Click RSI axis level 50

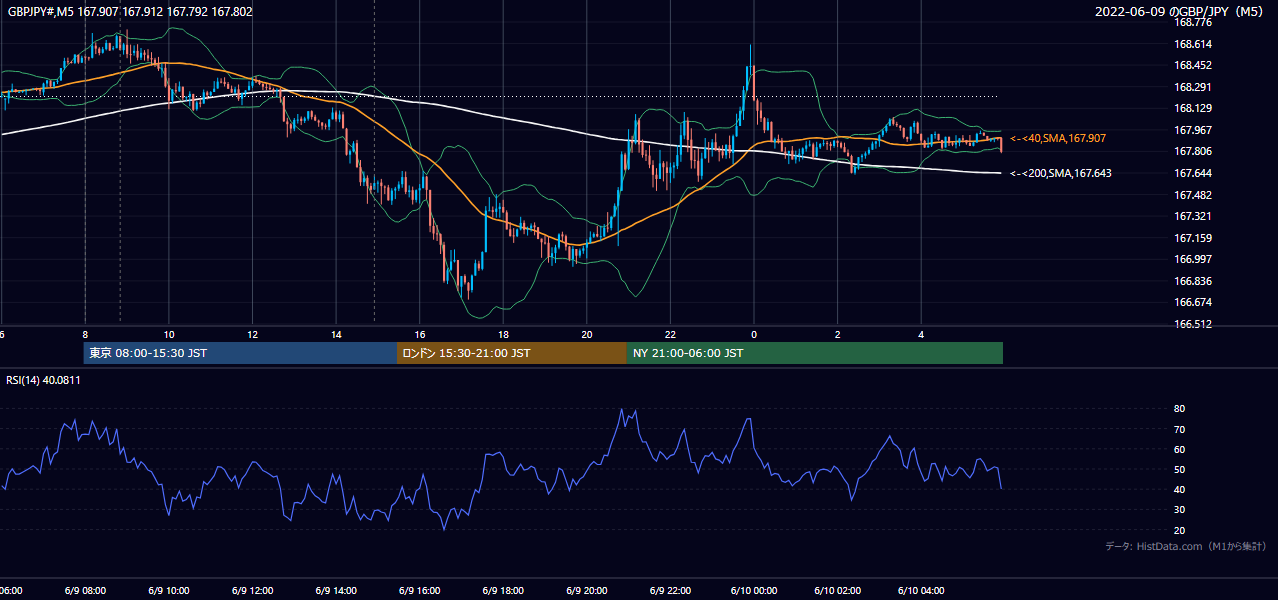(1180, 469)
